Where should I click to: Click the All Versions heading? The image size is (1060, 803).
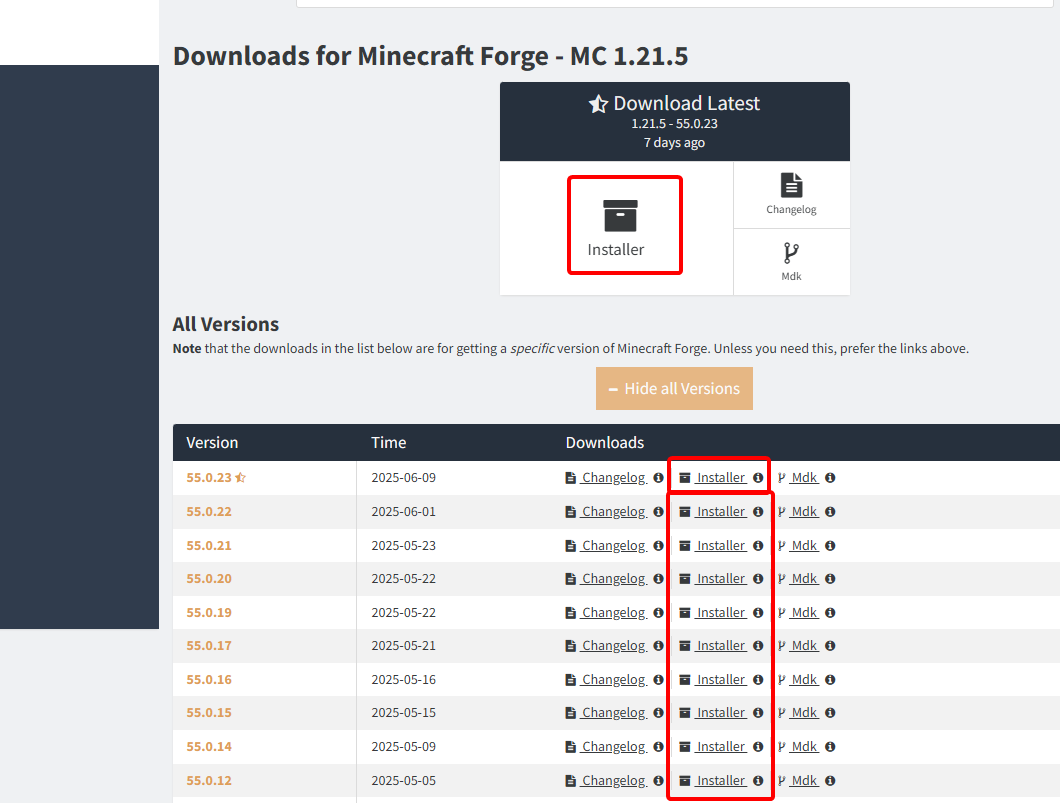pos(226,324)
